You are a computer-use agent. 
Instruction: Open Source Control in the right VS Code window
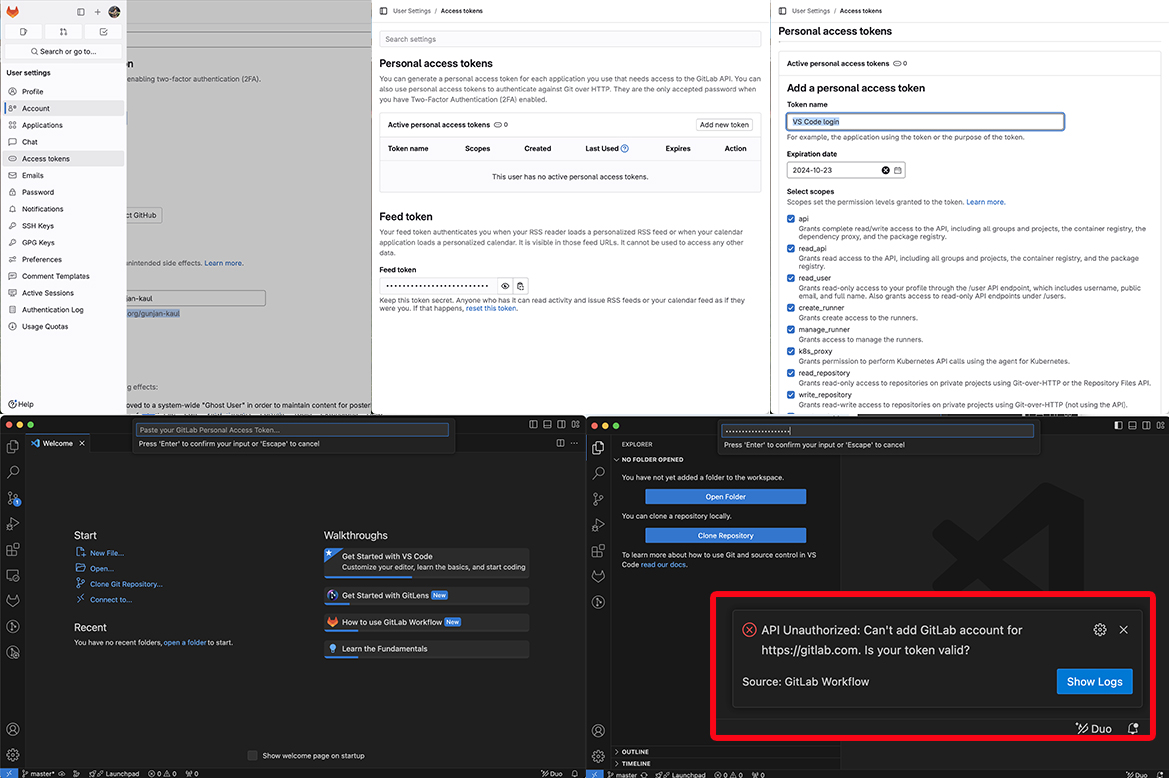(598, 499)
